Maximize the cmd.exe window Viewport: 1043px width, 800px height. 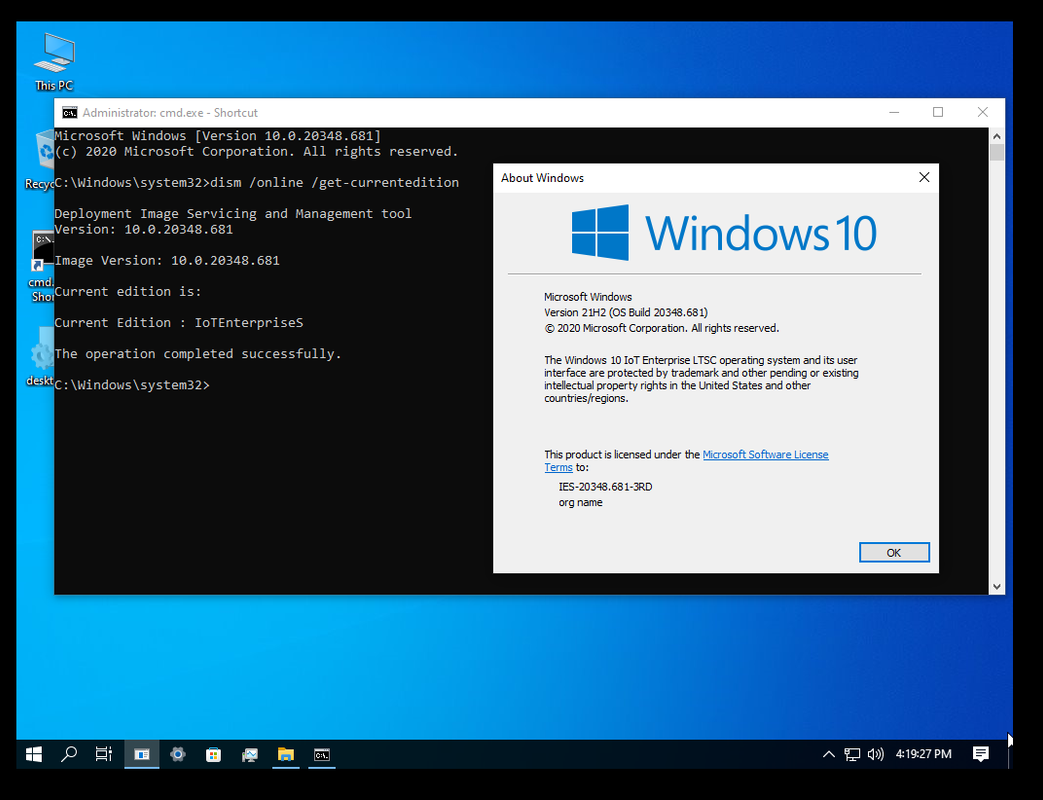(938, 112)
